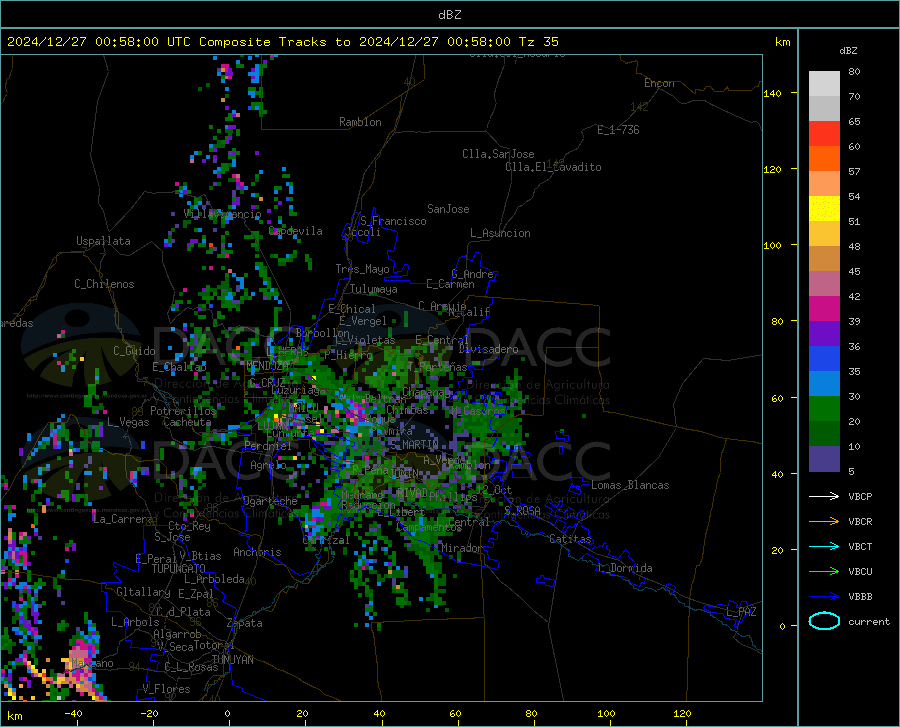Select the magenta 42–39 dBZ swatch
This screenshot has height=727, width=900.
coord(824,308)
